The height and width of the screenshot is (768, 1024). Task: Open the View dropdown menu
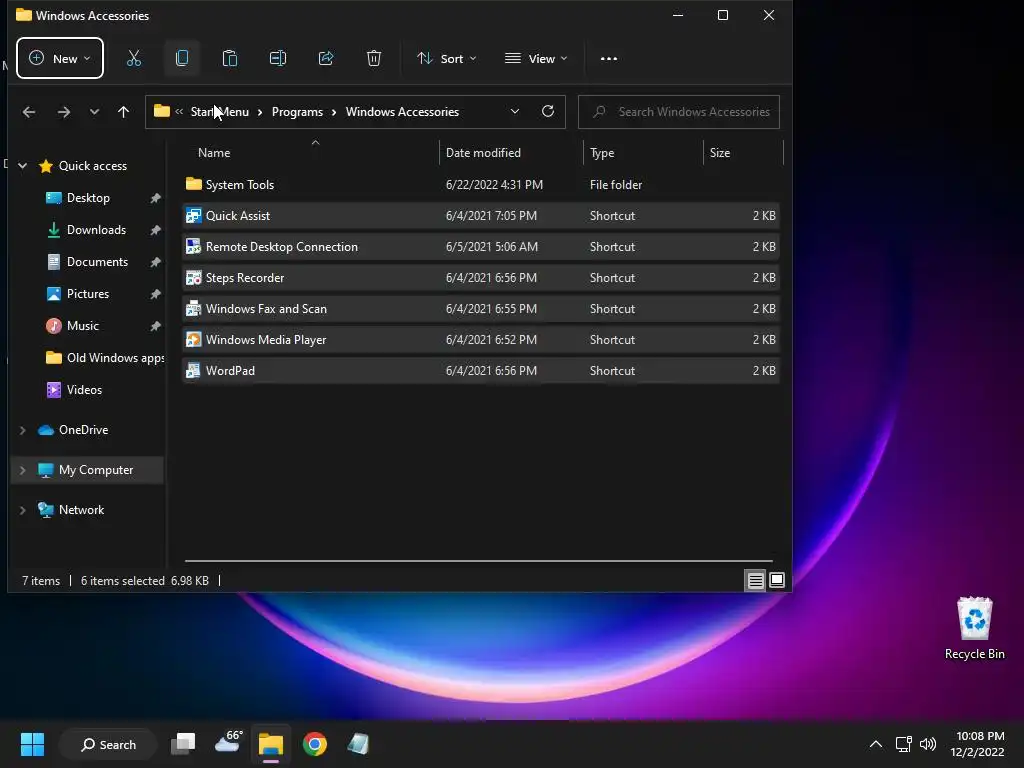(536, 59)
